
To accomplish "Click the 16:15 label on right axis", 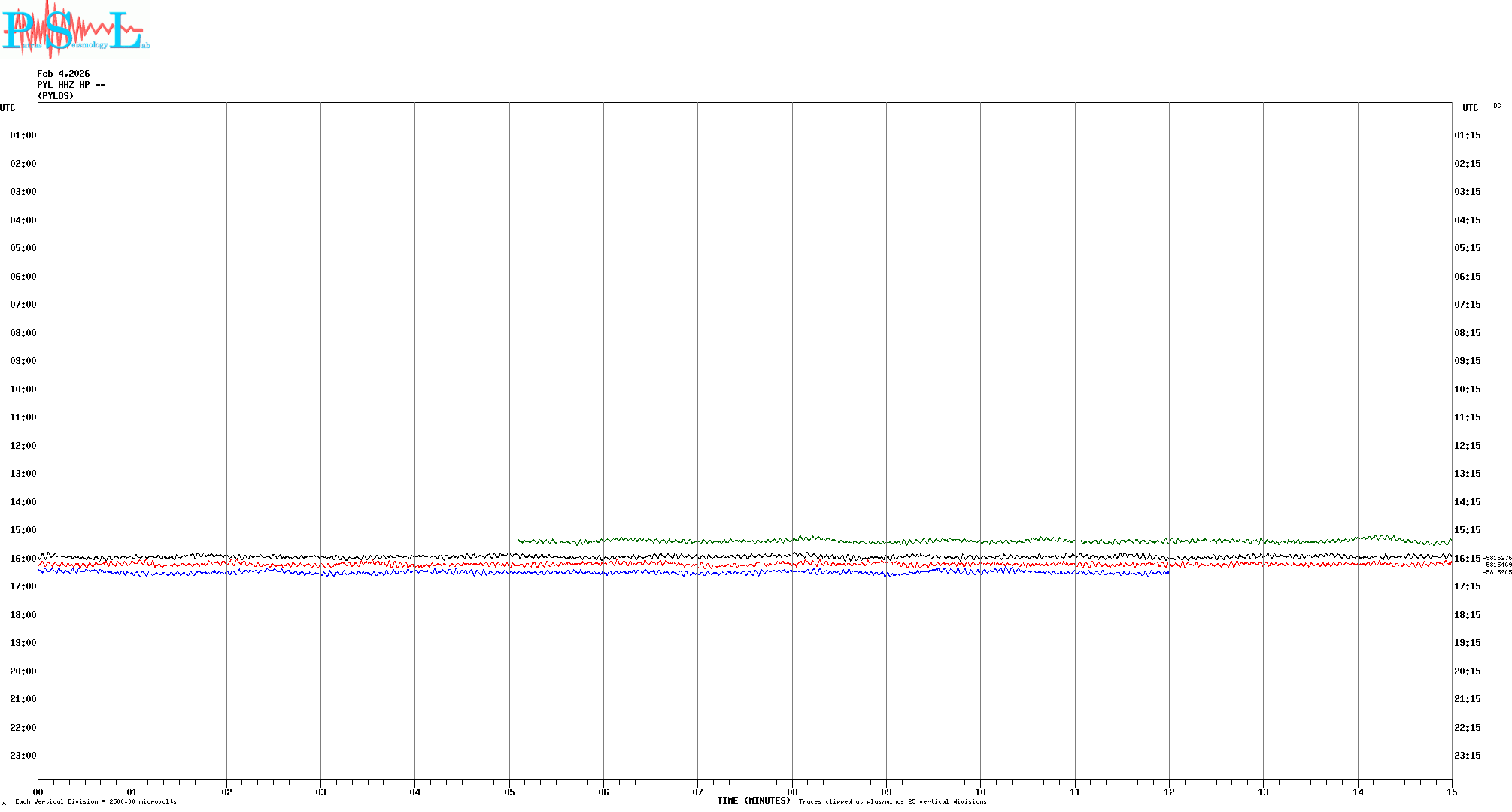I will click(1467, 559).
